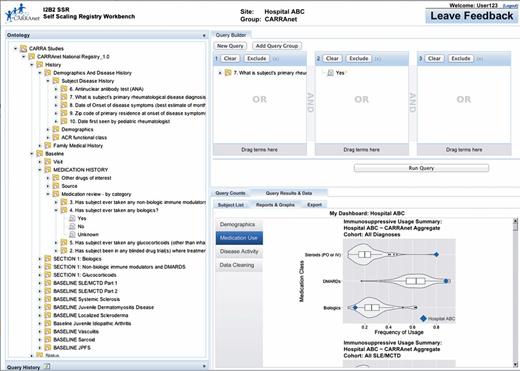Clear query group 2

(x=332, y=59)
